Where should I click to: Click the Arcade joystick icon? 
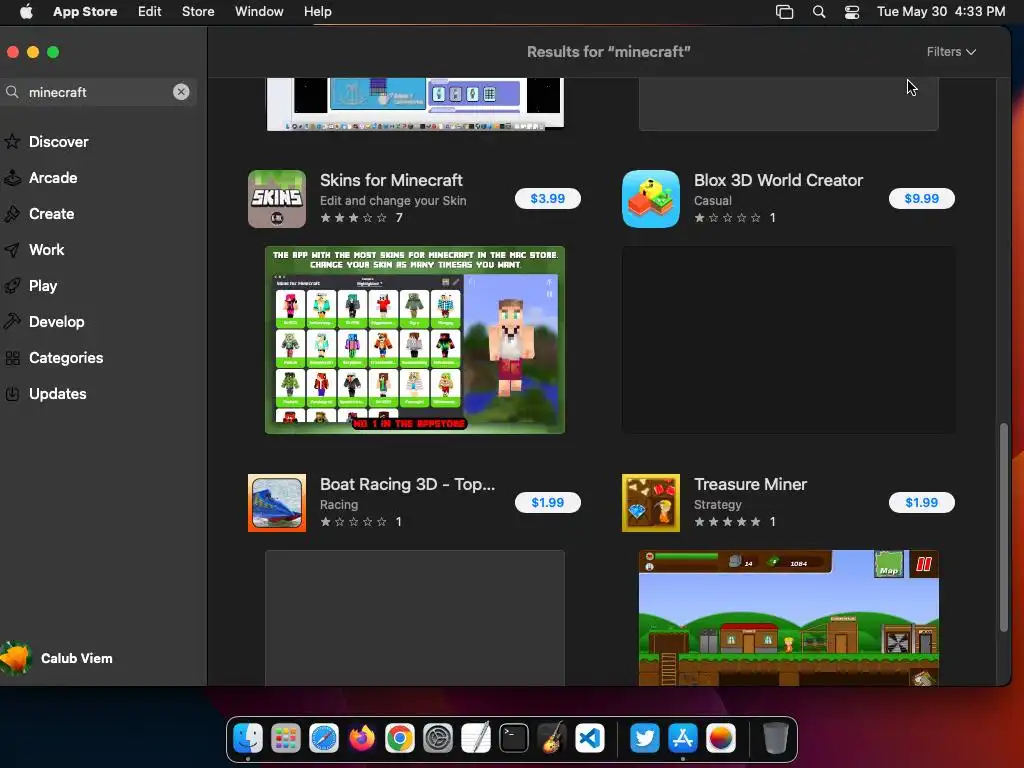[12, 178]
